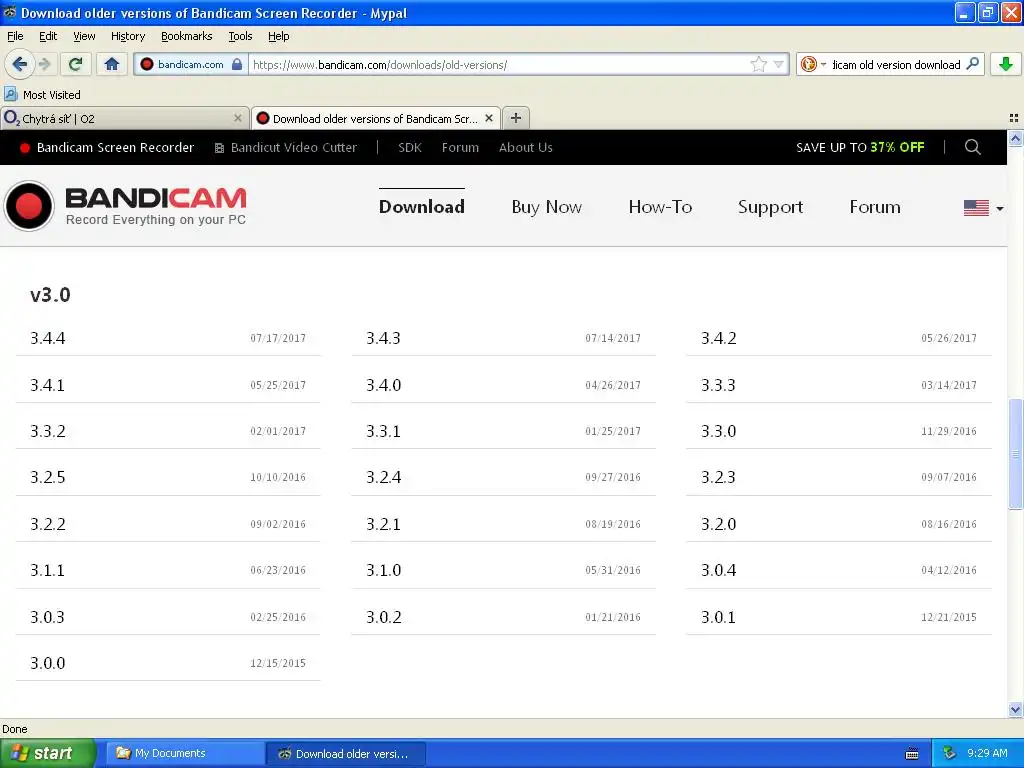Open the View menu
Screen dimensions: 1024x768
pyautogui.click(x=84, y=36)
